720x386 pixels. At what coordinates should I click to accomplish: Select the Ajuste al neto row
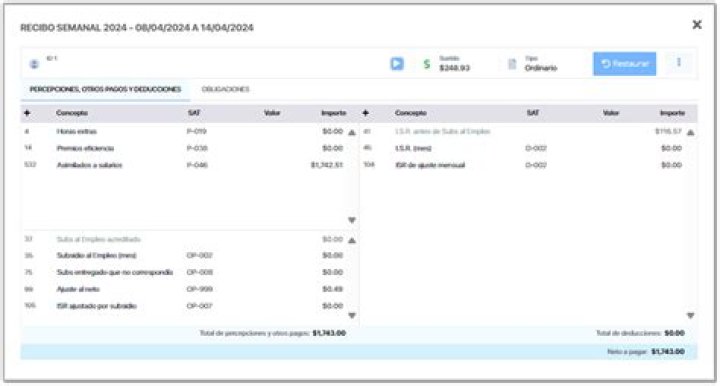(x=184, y=289)
